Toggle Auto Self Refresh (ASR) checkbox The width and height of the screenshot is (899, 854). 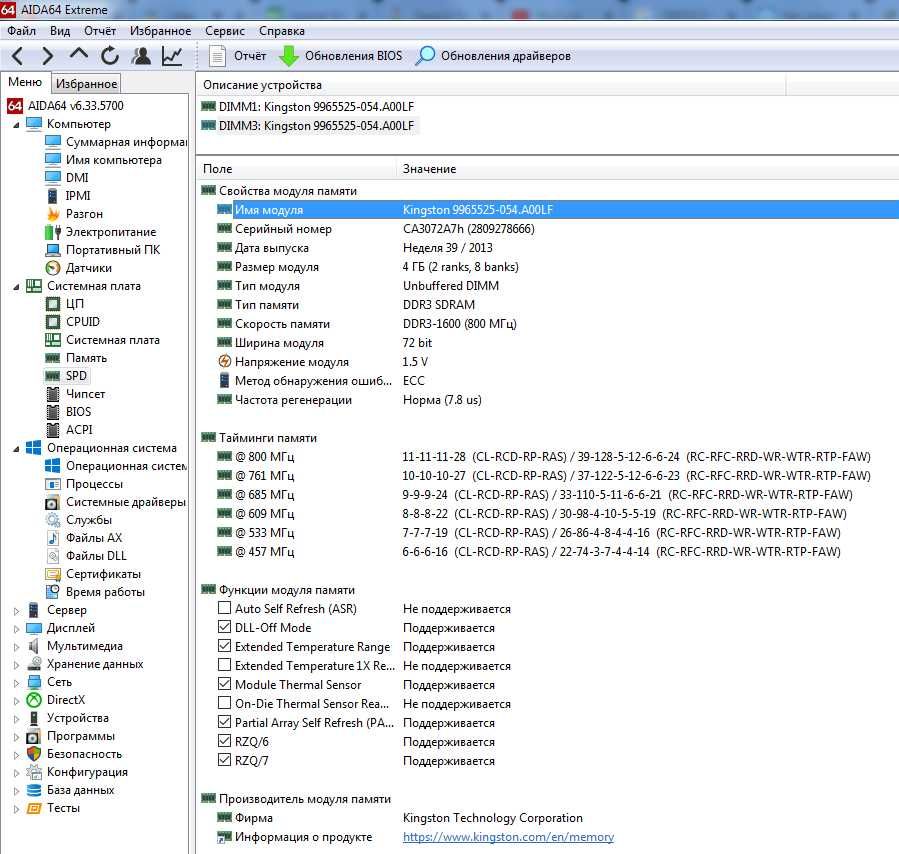click(225, 608)
